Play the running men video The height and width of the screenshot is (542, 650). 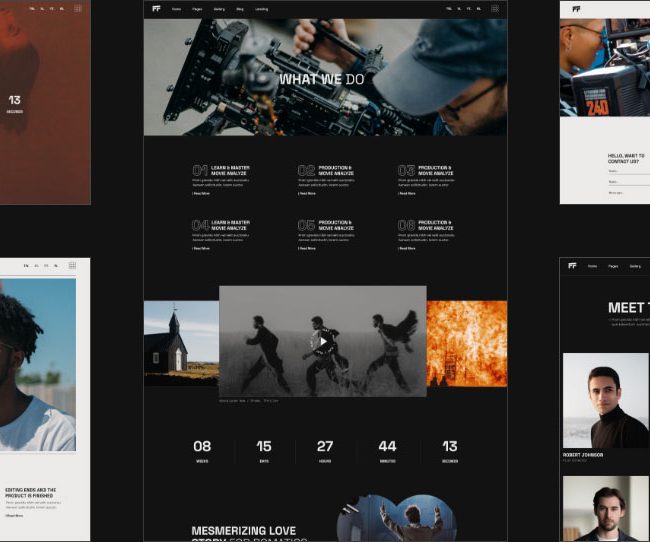coord(323,341)
